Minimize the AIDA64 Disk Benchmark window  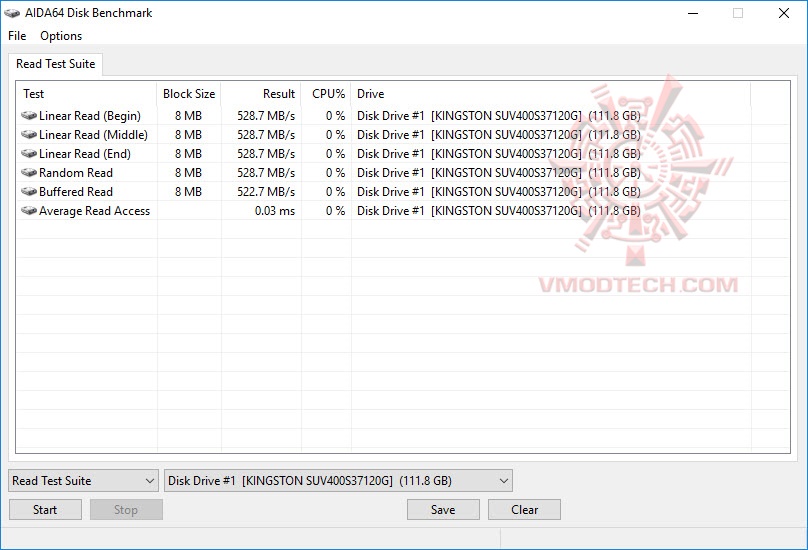click(693, 13)
